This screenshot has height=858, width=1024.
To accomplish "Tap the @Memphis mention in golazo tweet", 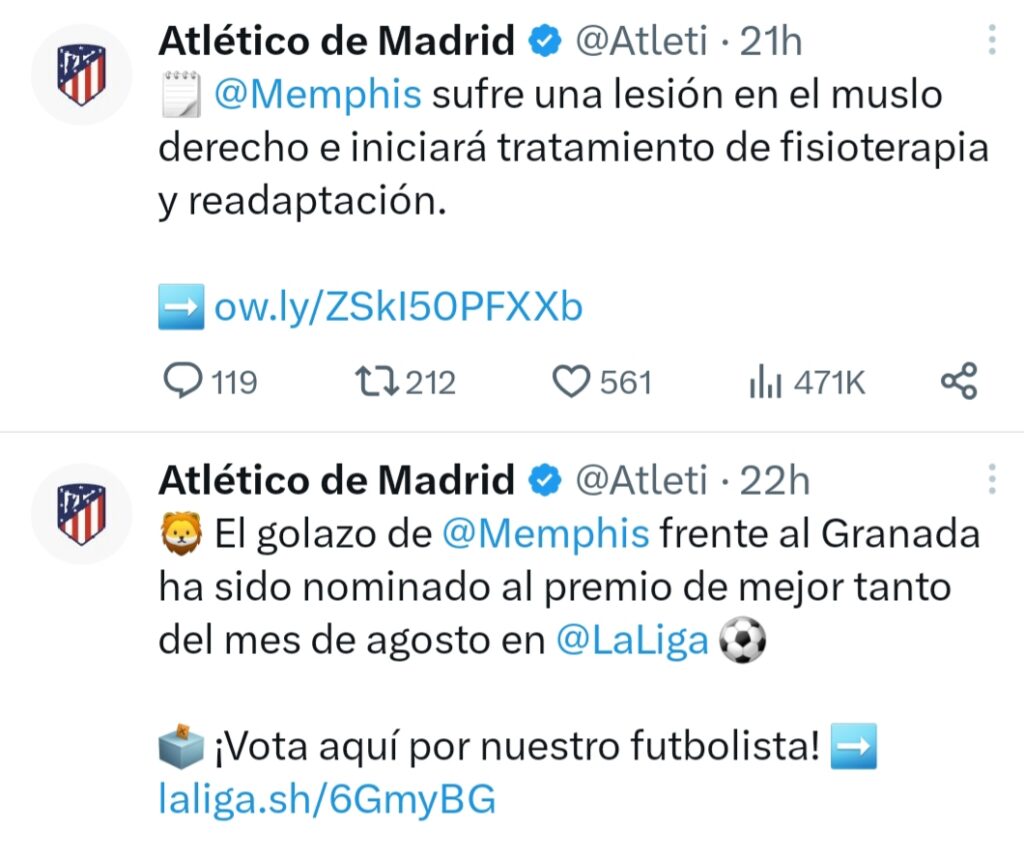I will point(545,533).
